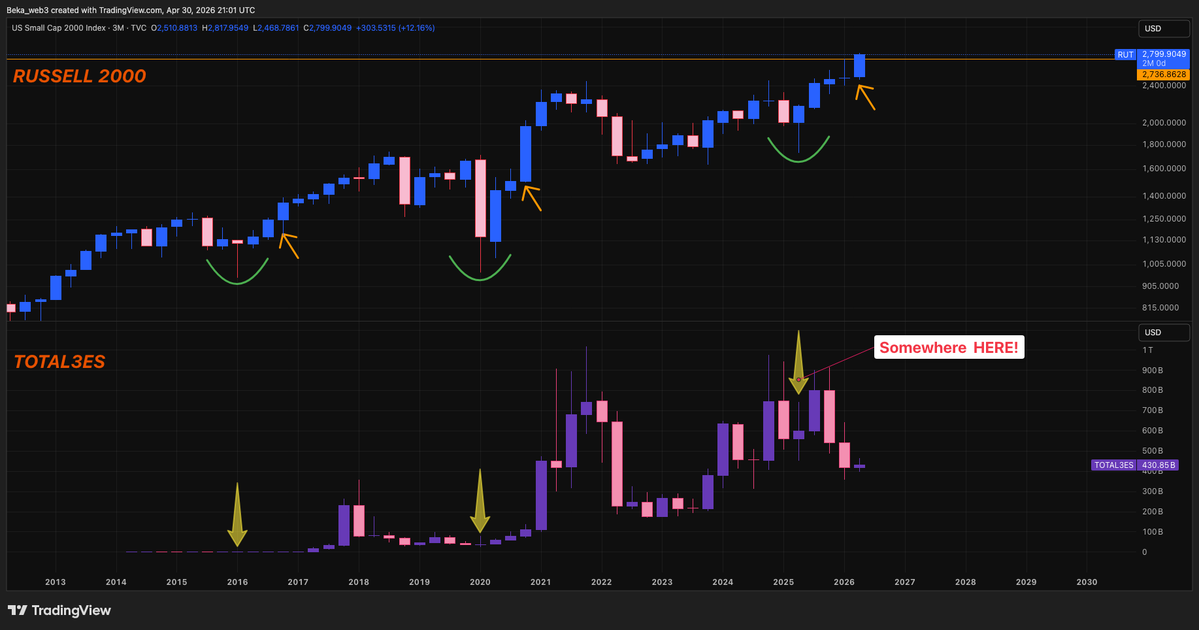Click the 2013 label on the time axis
Viewport: 1199px width, 630px height.
(55, 582)
